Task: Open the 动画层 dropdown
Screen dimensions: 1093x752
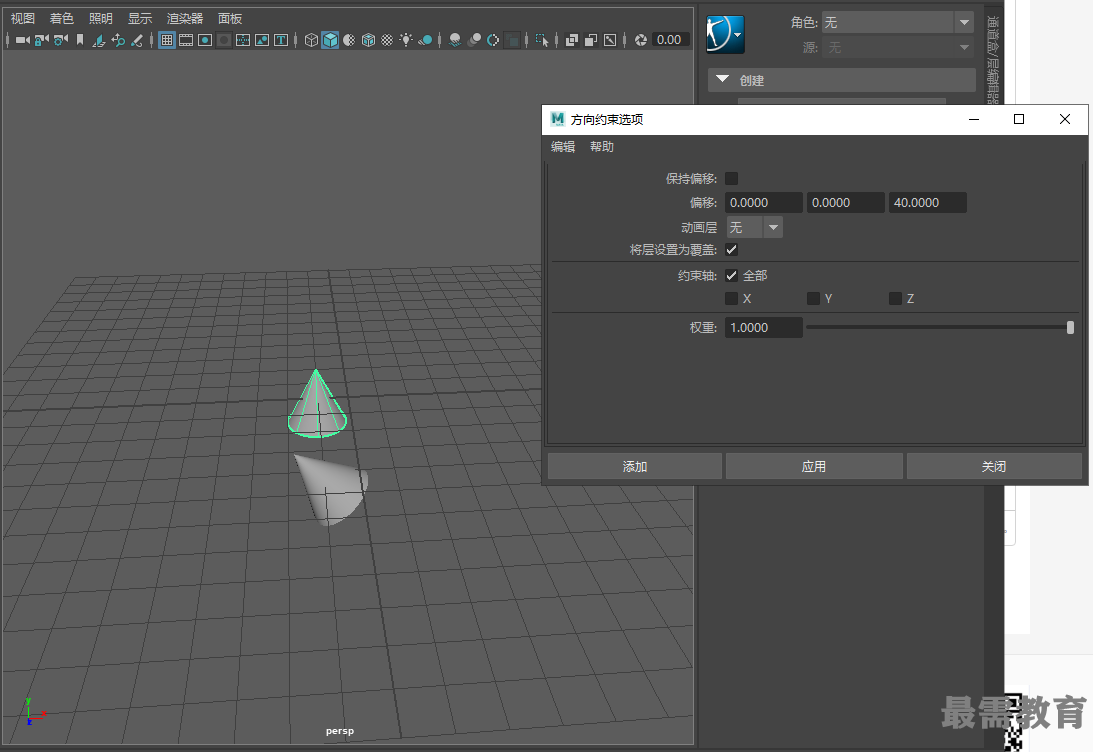Action: [x=754, y=227]
